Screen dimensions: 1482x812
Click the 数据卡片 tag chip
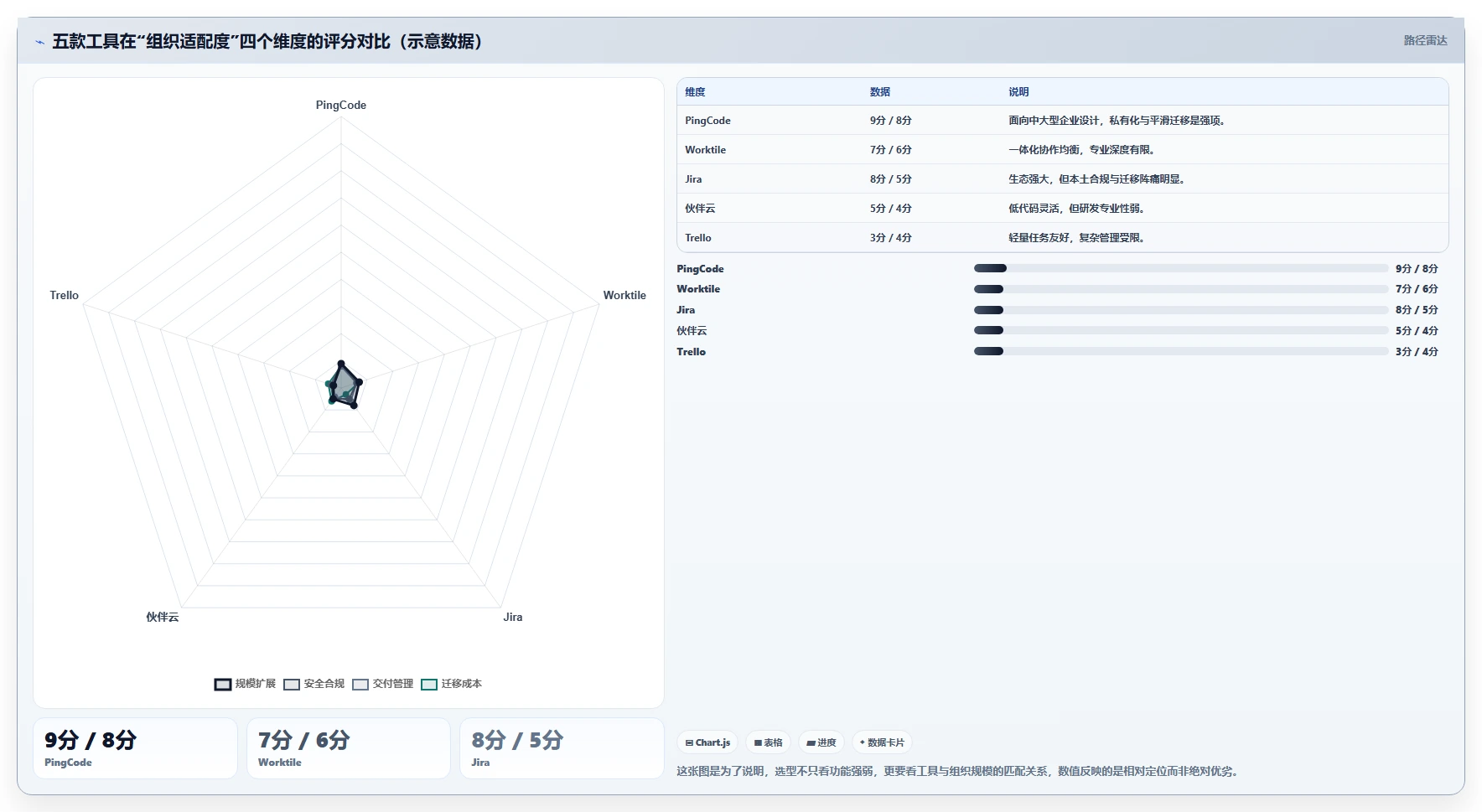[882, 742]
